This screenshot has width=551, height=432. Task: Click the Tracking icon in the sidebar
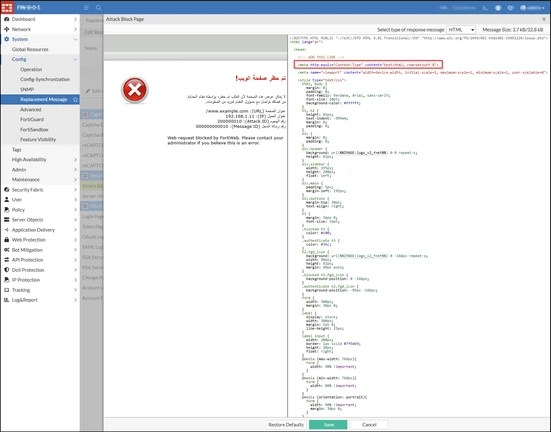[6, 290]
